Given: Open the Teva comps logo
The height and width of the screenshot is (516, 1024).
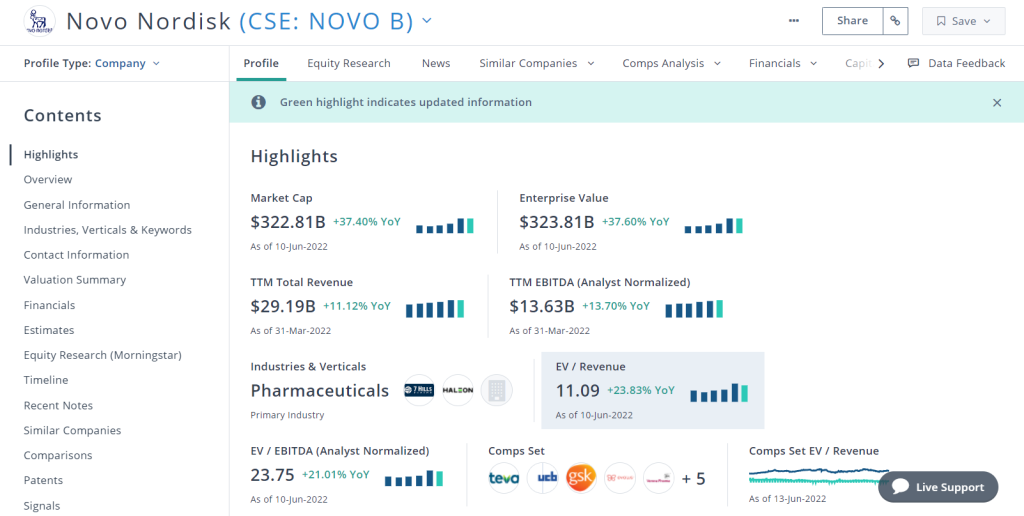Looking at the screenshot, I should [504, 478].
